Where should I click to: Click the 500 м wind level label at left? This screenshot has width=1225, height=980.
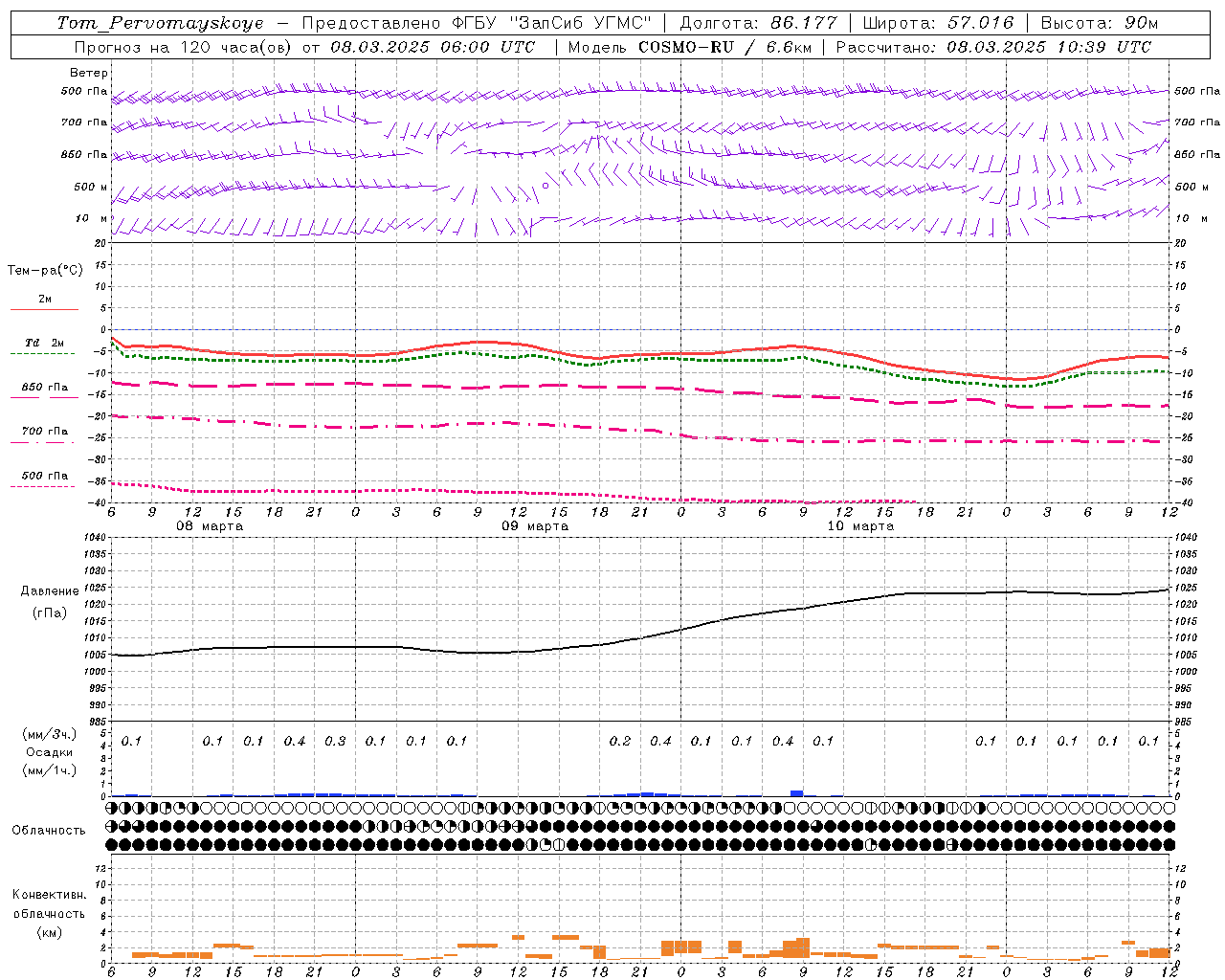tap(91, 187)
